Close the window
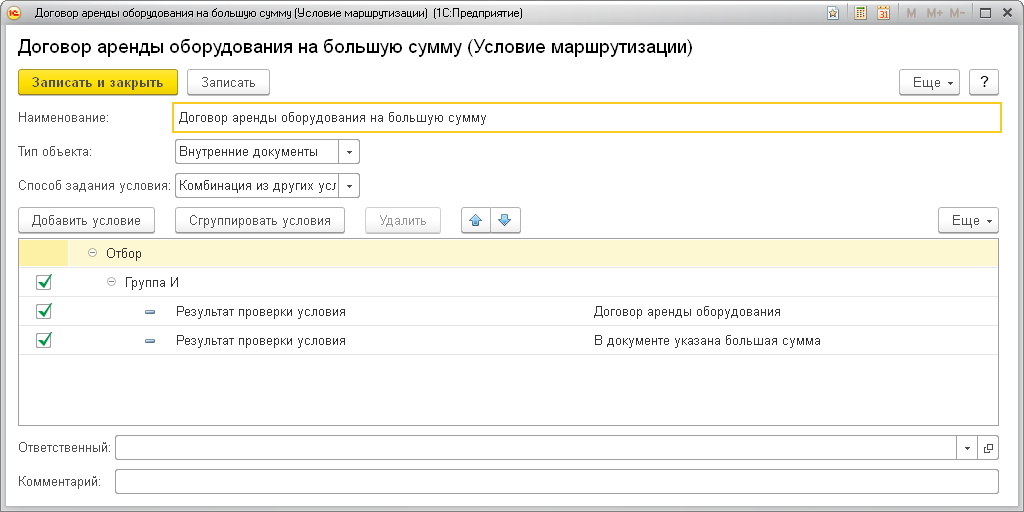The image size is (1024, 512). (1006, 13)
